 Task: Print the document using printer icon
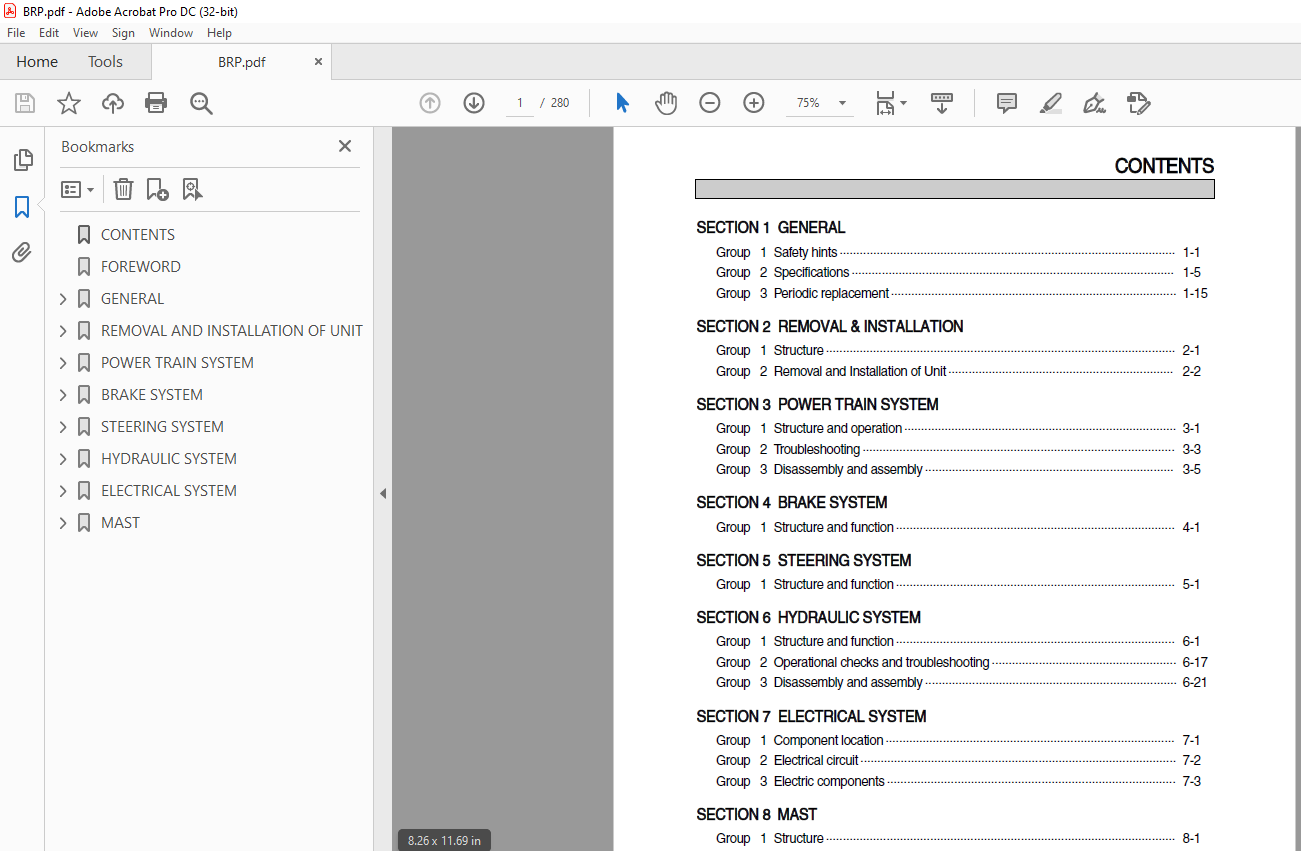click(156, 103)
